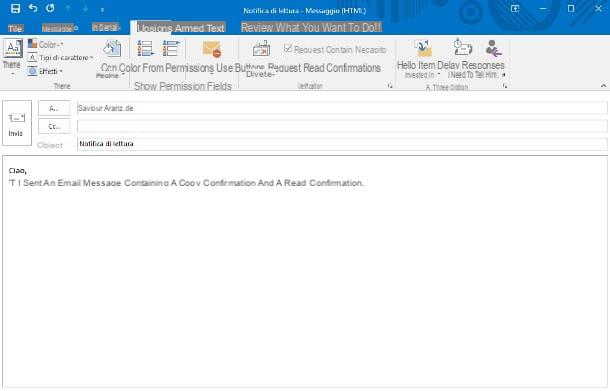Open the Tipi di carattere dropdown
Image resolution: width=610 pixels, height=391 pixels.
click(60, 58)
